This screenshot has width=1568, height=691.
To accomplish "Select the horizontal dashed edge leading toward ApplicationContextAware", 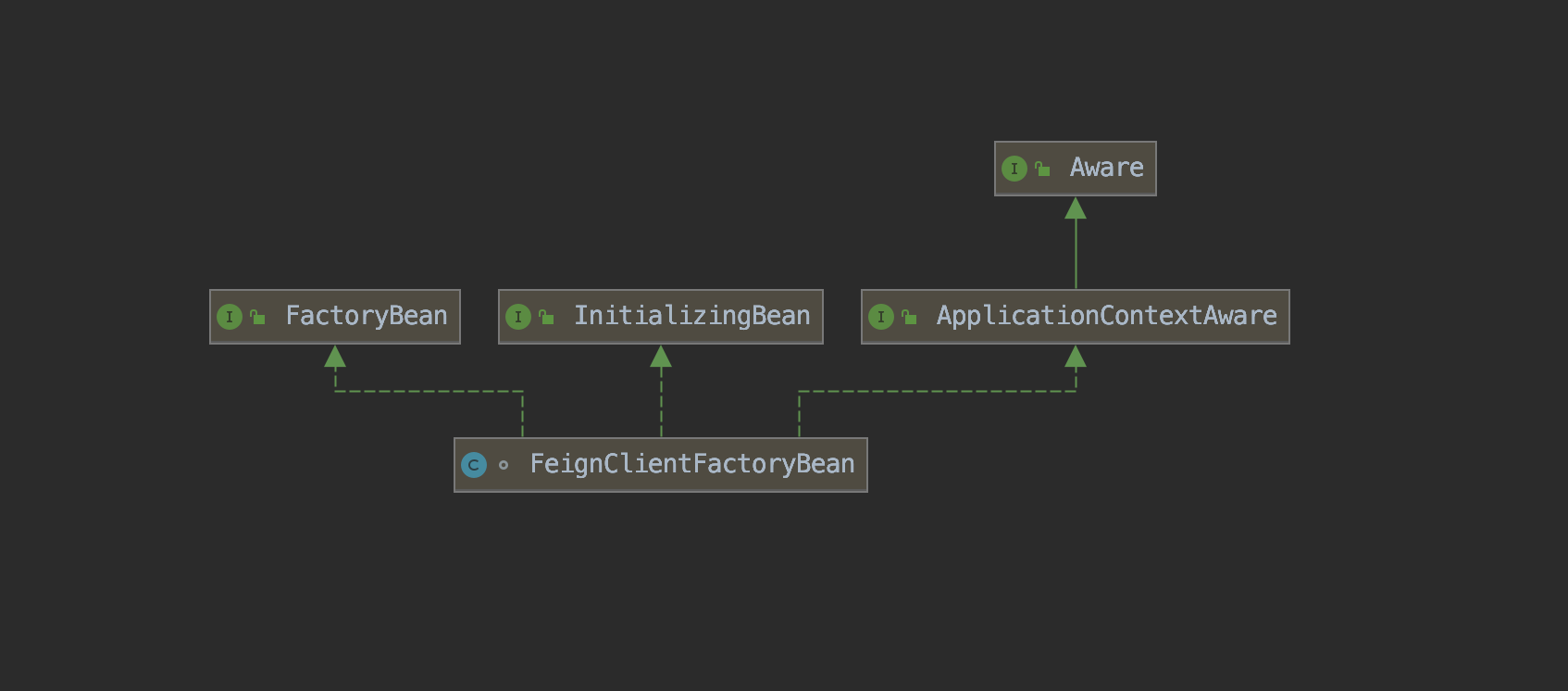I will point(935,391).
